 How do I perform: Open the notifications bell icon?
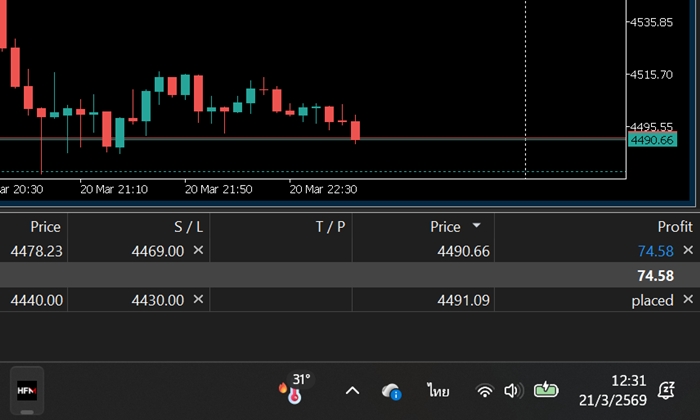click(666, 390)
